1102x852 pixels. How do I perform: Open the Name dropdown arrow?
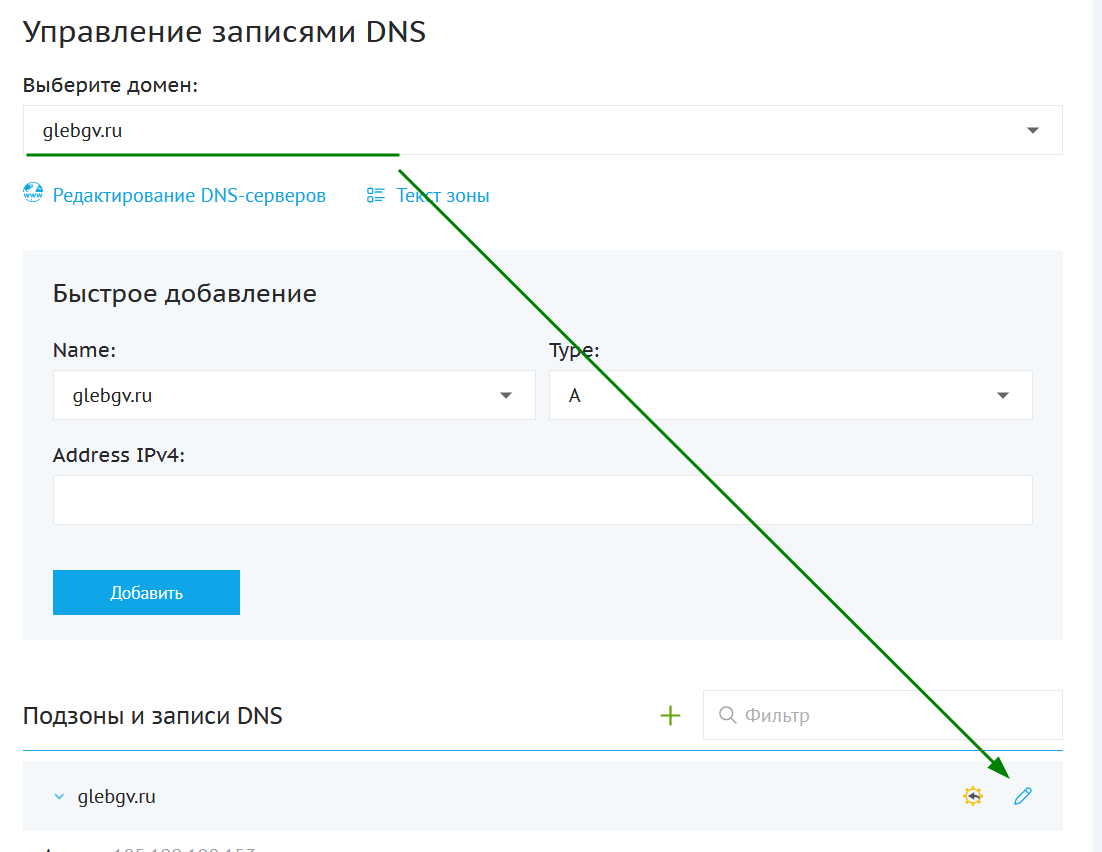506,395
